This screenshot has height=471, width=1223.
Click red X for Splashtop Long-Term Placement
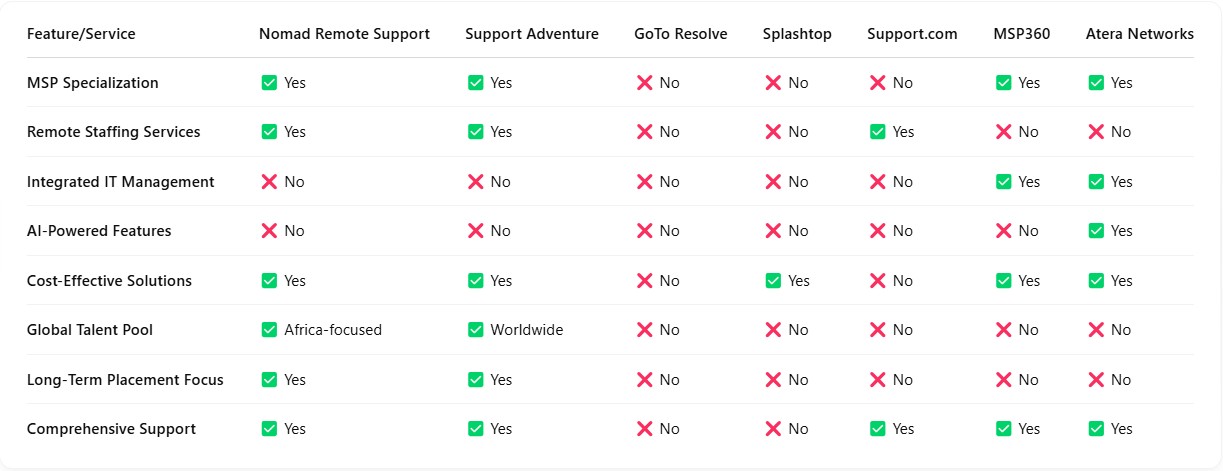coord(774,380)
